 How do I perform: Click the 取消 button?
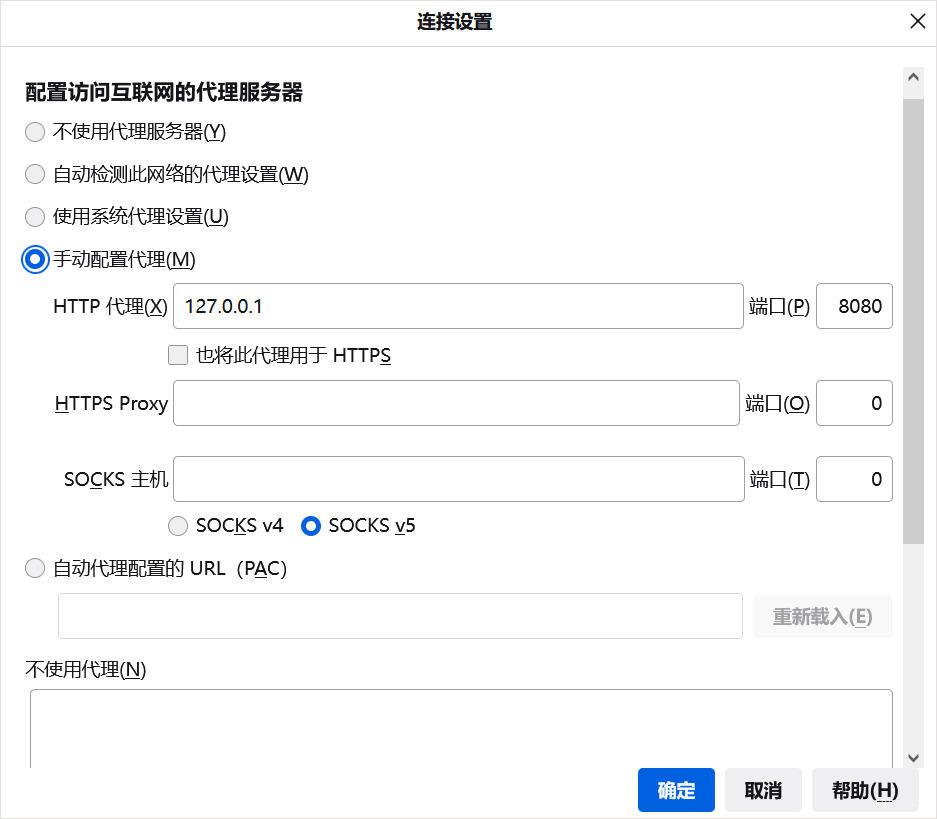click(x=763, y=790)
